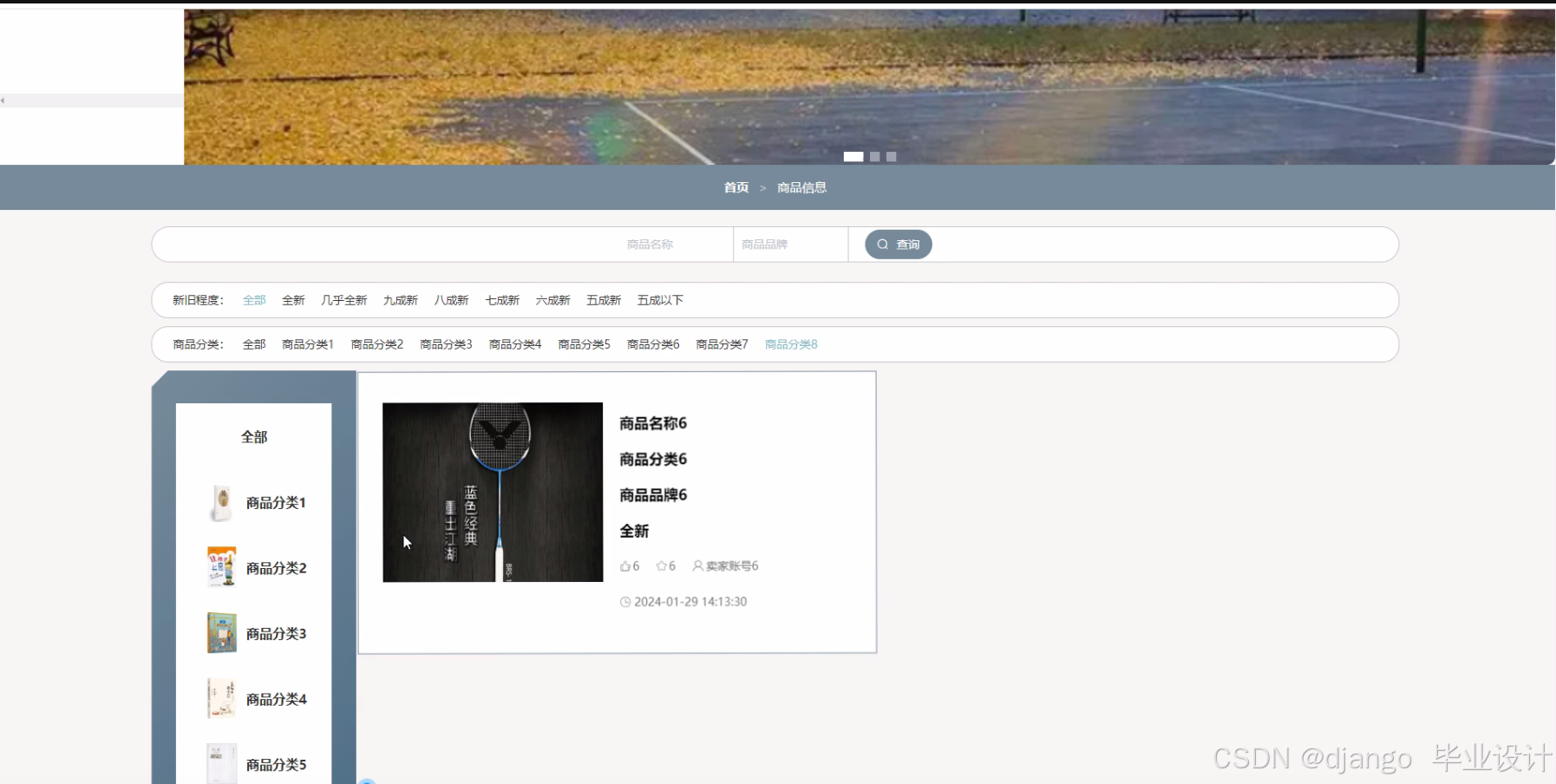The height and width of the screenshot is (784, 1556).
Task: Select 商品分类5 in the top filter row
Action: 584,344
